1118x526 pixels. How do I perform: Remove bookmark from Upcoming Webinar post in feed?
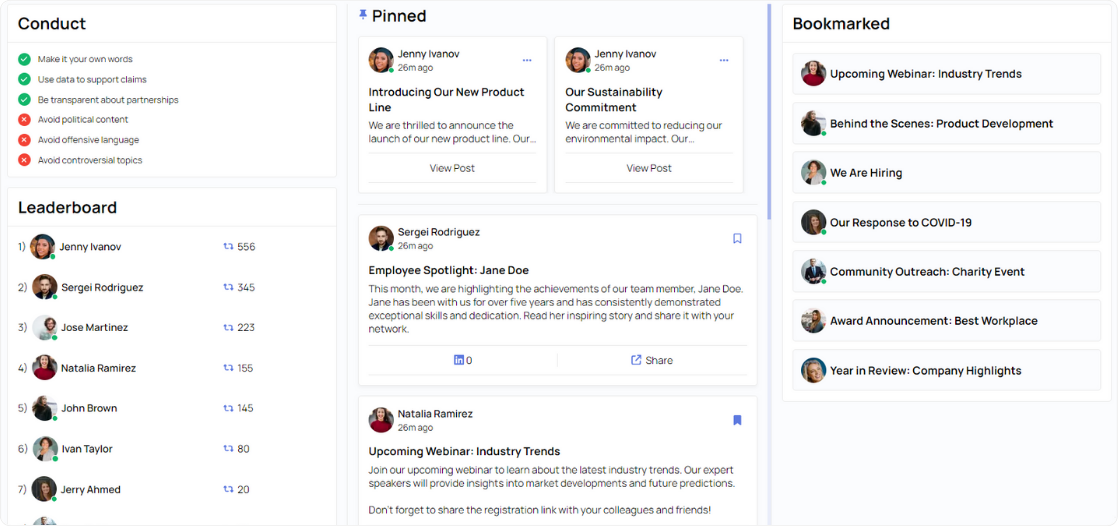737,421
